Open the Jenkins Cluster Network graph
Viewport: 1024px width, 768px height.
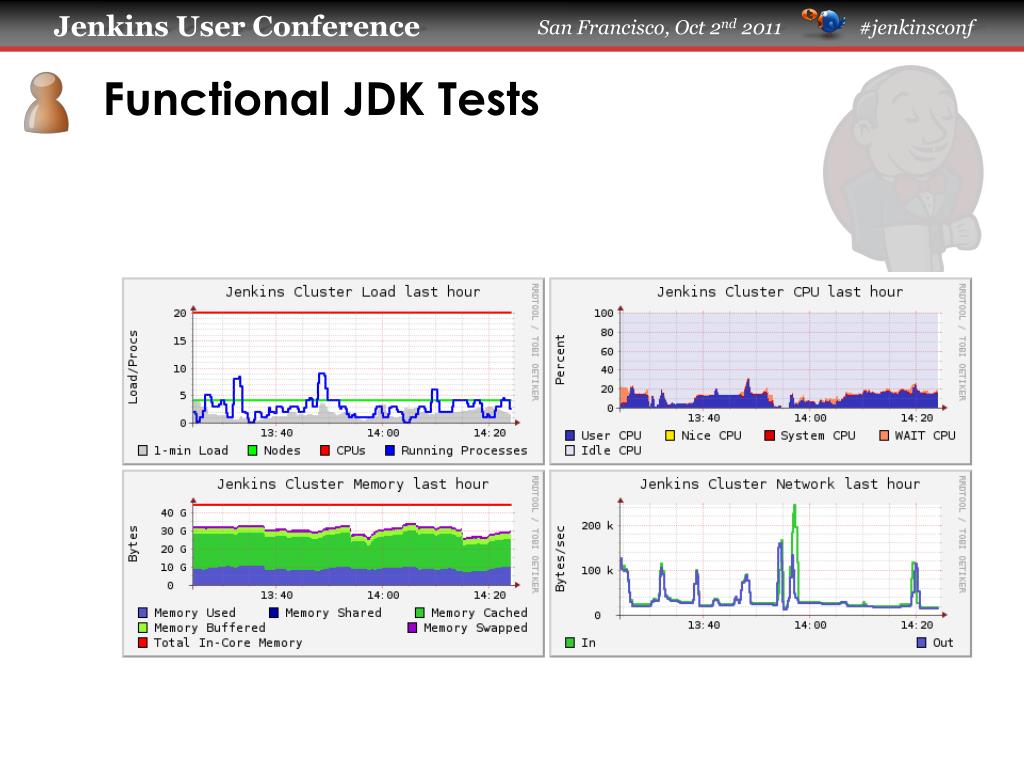pos(760,563)
